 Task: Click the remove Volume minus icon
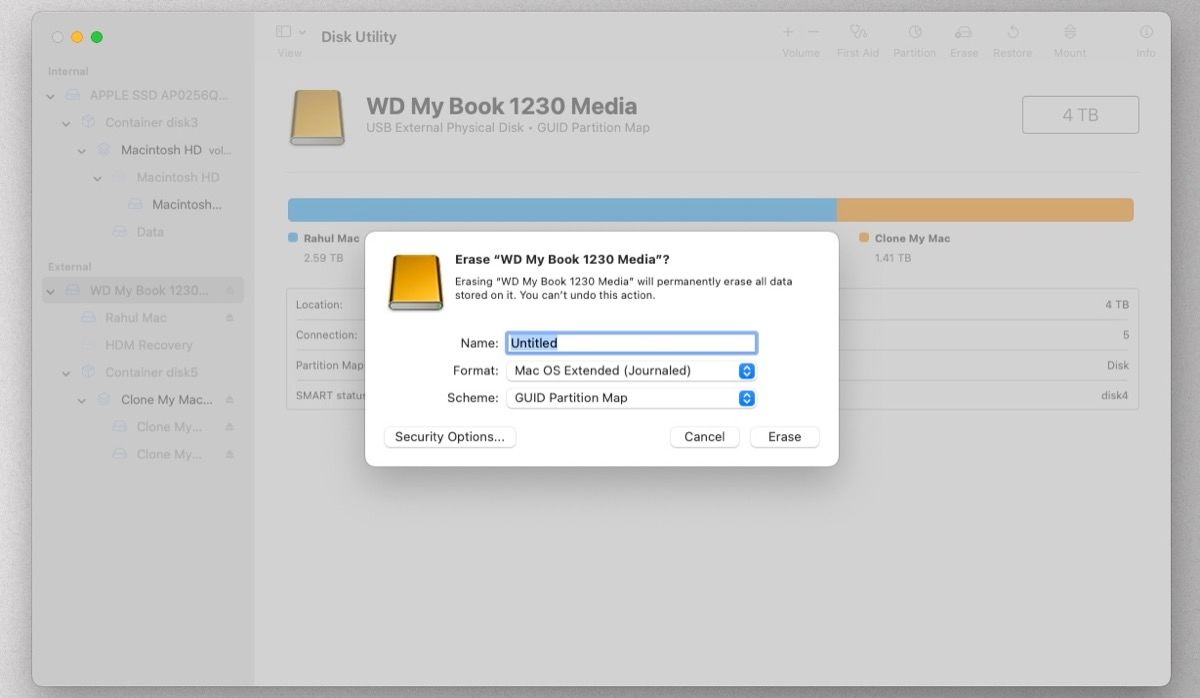point(813,32)
